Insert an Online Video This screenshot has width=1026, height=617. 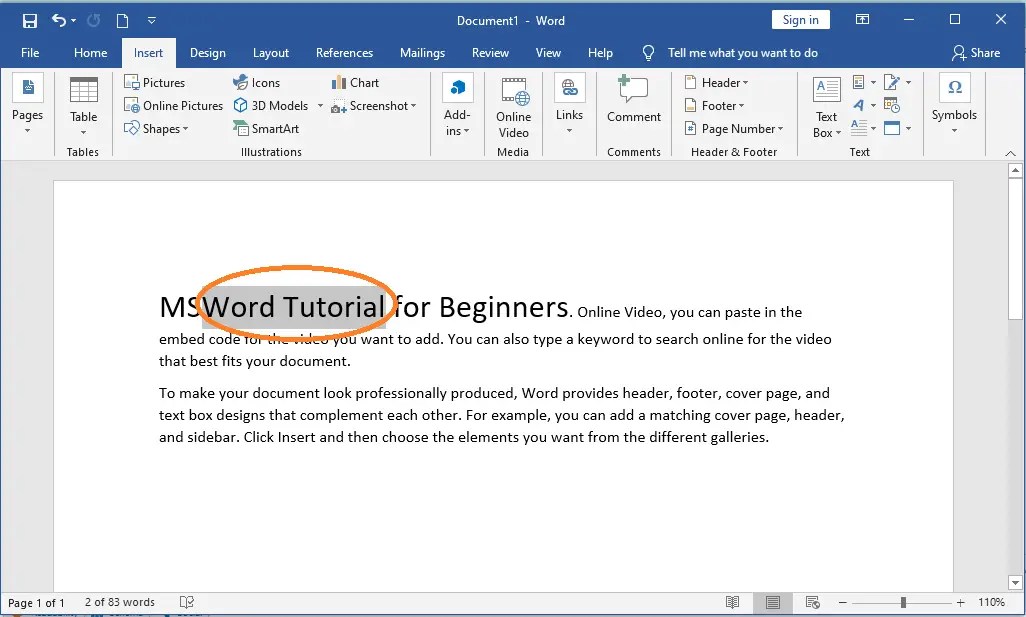[x=513, y=108]
